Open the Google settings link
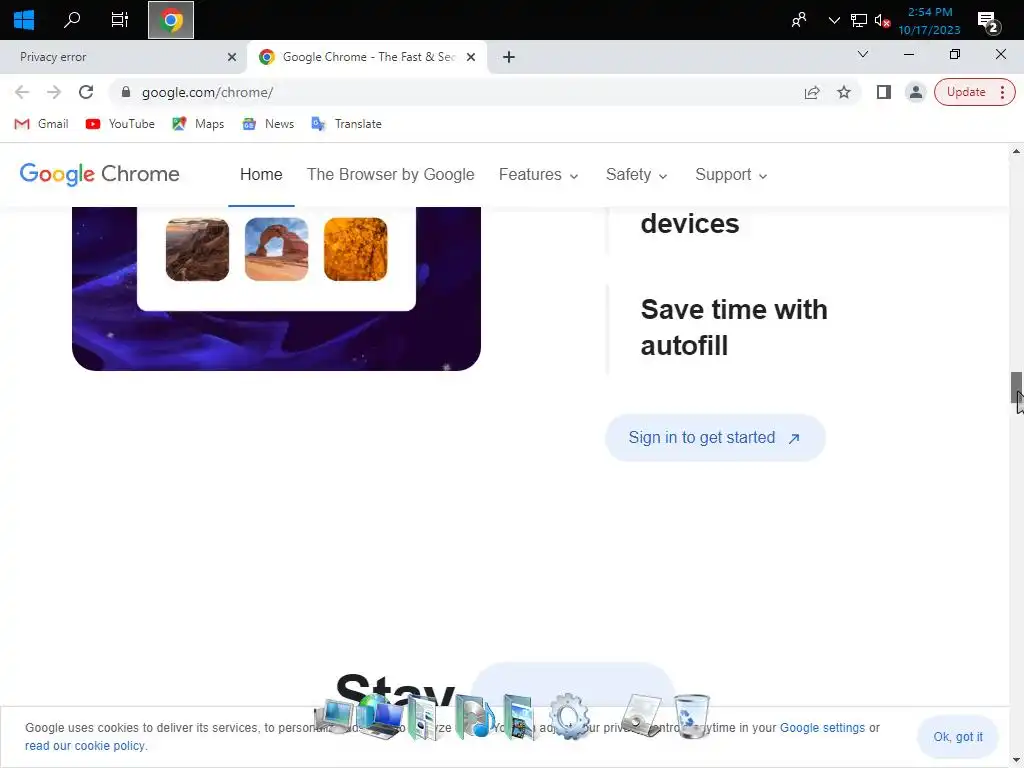 [x=822, y=728]
